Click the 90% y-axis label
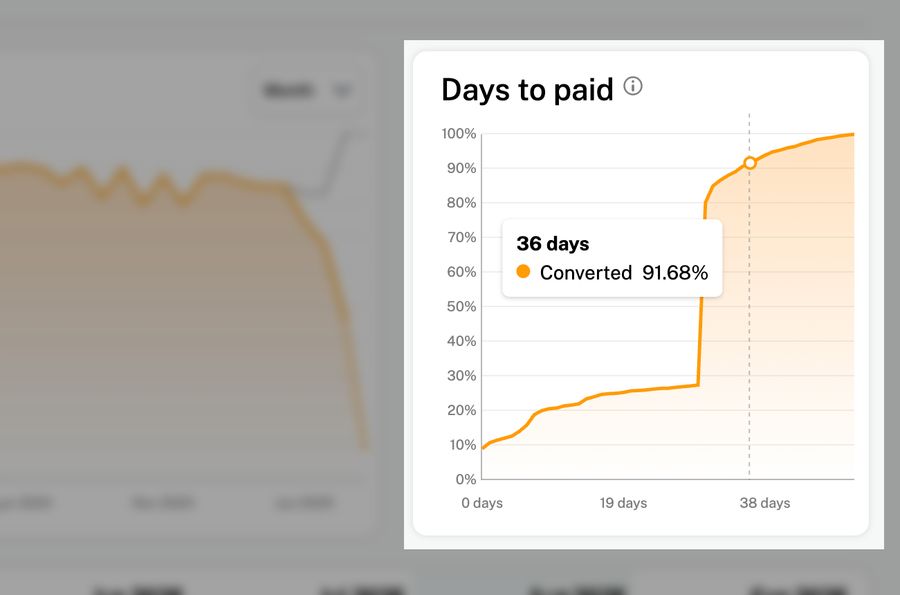This screenshot has width=900, height=595. pos(461,168)
